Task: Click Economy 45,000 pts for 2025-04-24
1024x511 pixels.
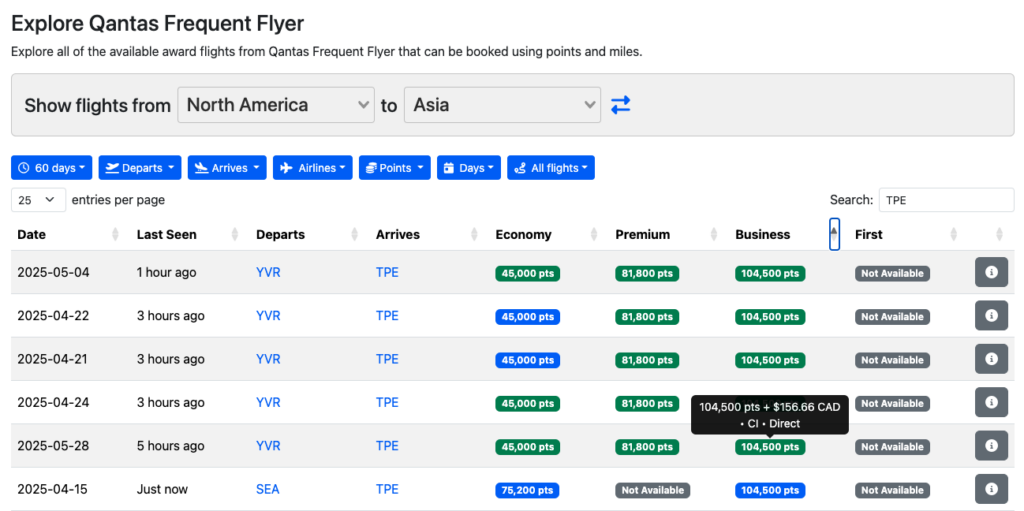Action: coord(528,403)
